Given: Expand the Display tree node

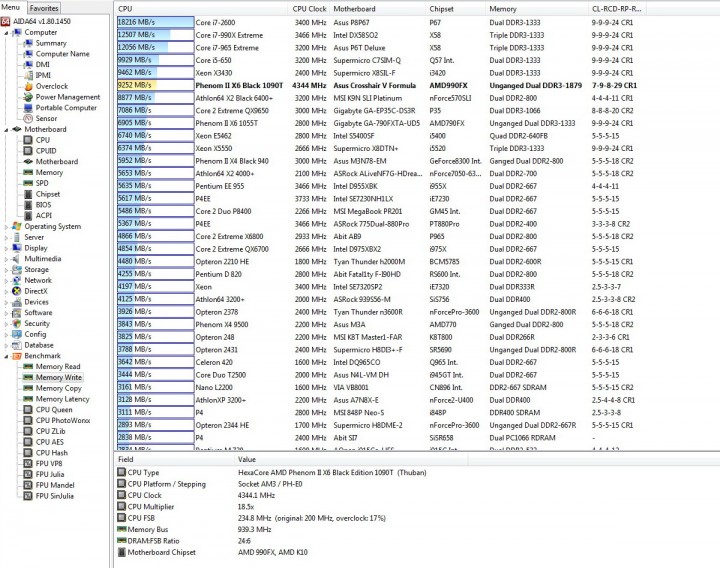Looking at the screenshot, I should point(6,248).
